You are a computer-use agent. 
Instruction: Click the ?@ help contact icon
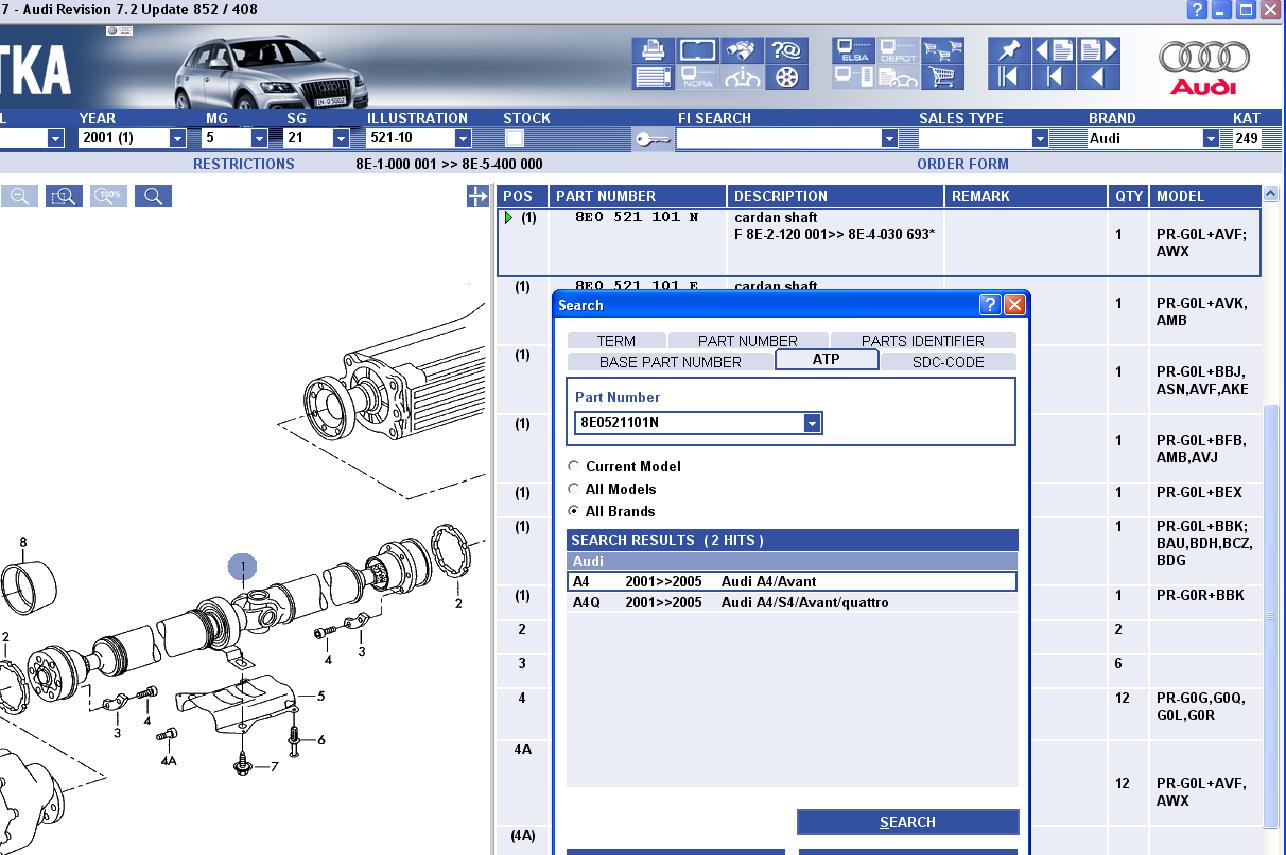[787, 50]
